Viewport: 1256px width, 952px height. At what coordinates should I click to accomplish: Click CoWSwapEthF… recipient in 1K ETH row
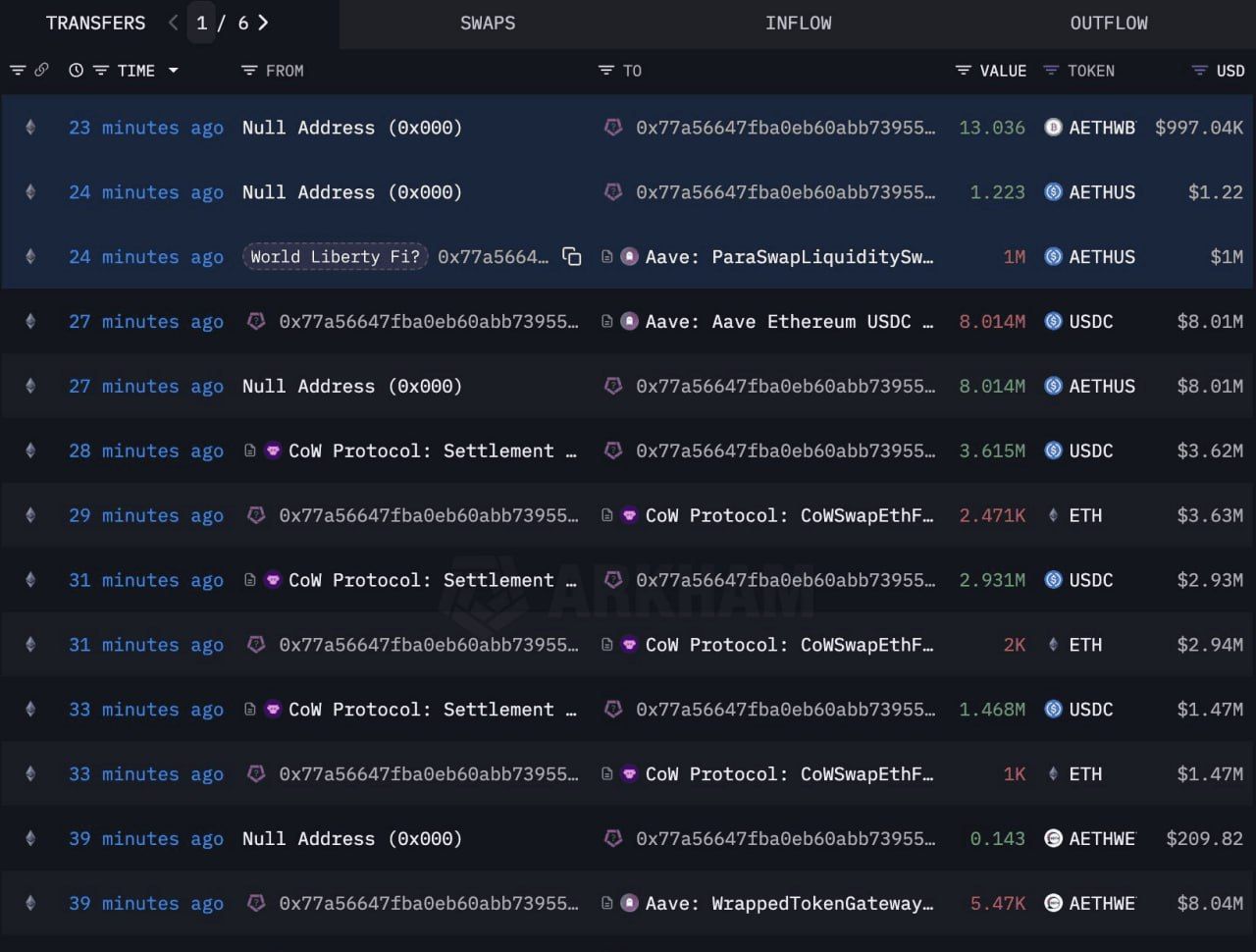pyautogui.click(x=789, y=774)
